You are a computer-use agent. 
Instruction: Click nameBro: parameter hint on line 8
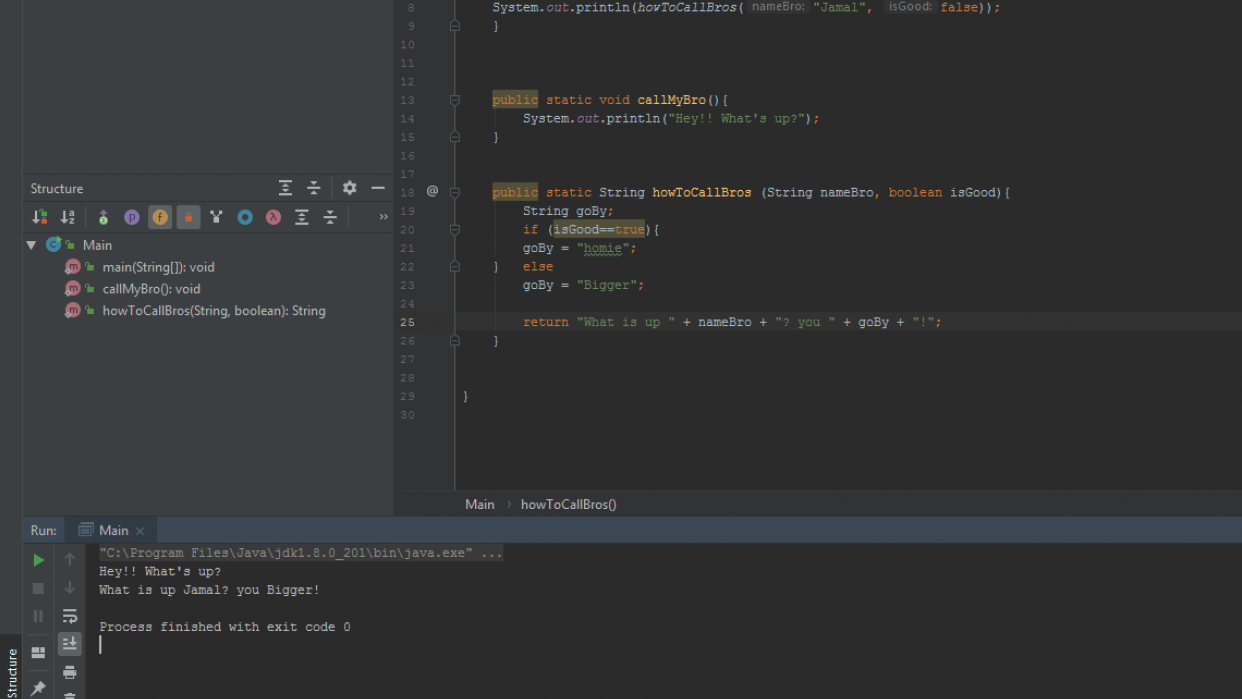coord(778,7)
